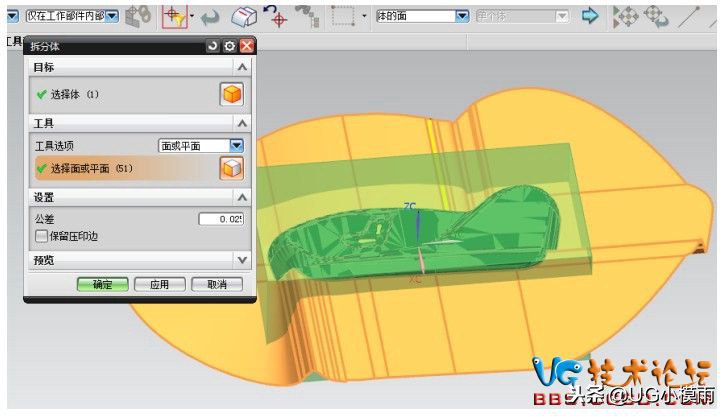Click the dashed rectangle selection icon
The height and width of the screenshot is (417, 727).
coord(343,16)
